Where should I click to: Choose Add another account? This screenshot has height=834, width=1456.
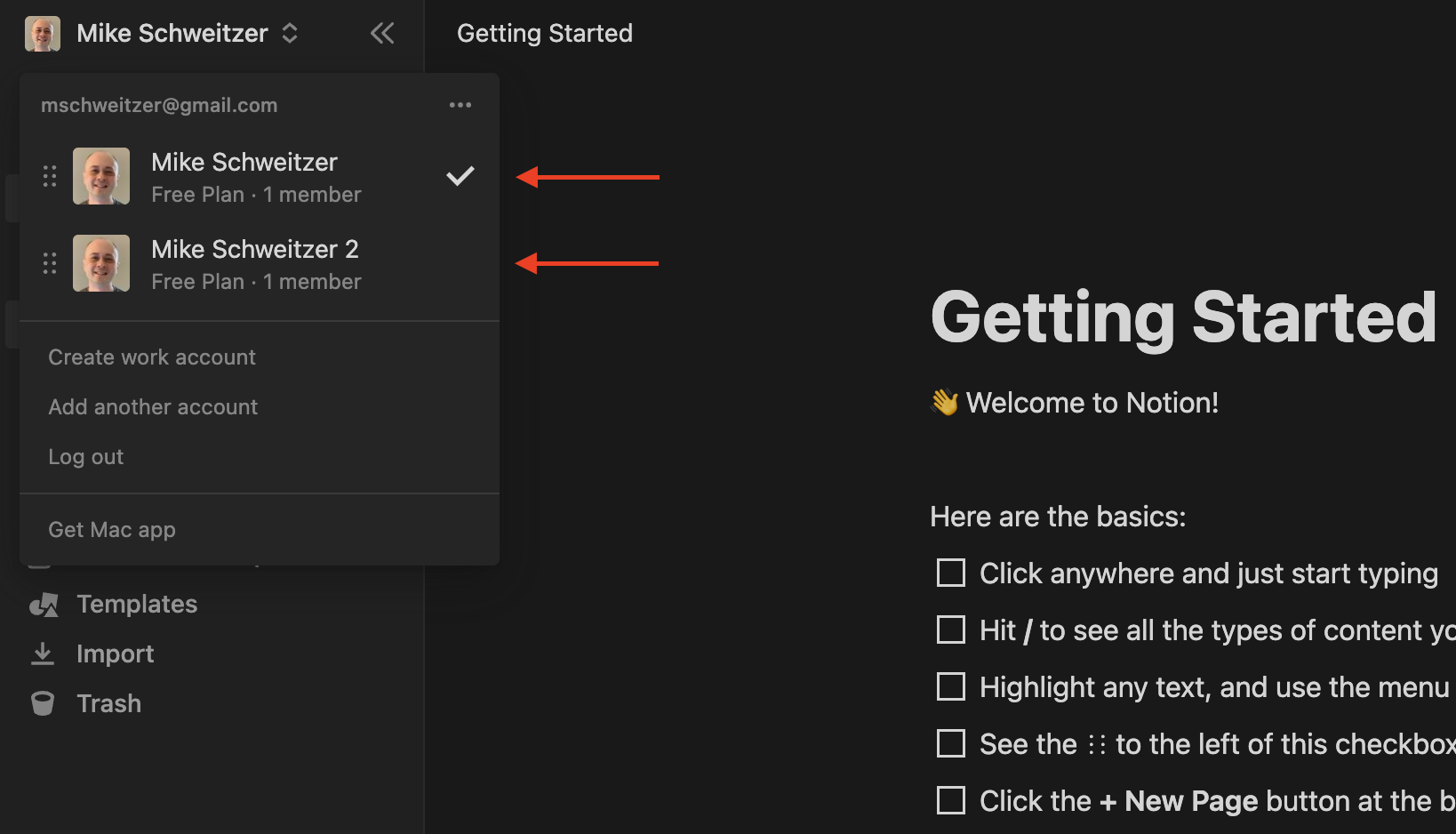click(153, 407)
